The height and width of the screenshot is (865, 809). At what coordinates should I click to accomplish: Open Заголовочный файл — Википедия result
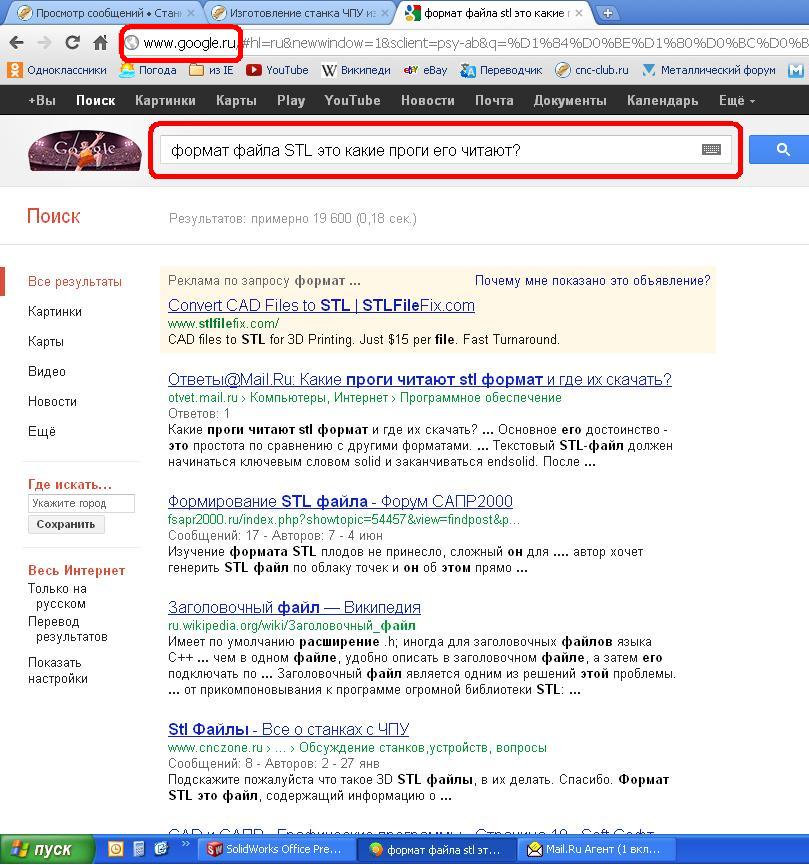click(294, 607)
